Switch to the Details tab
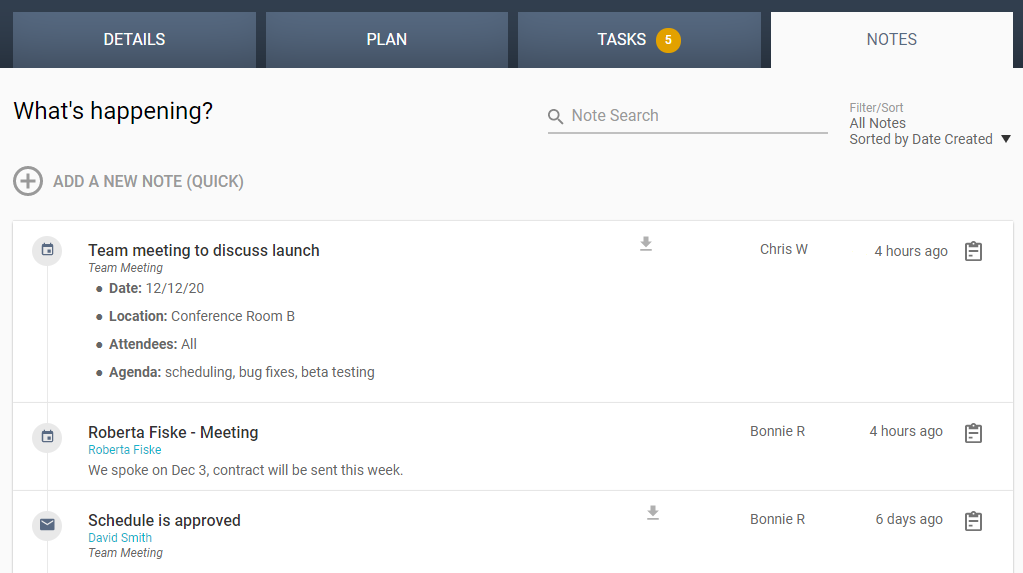The height and width of the screenshot is (573, 1023). click(134, 40)
